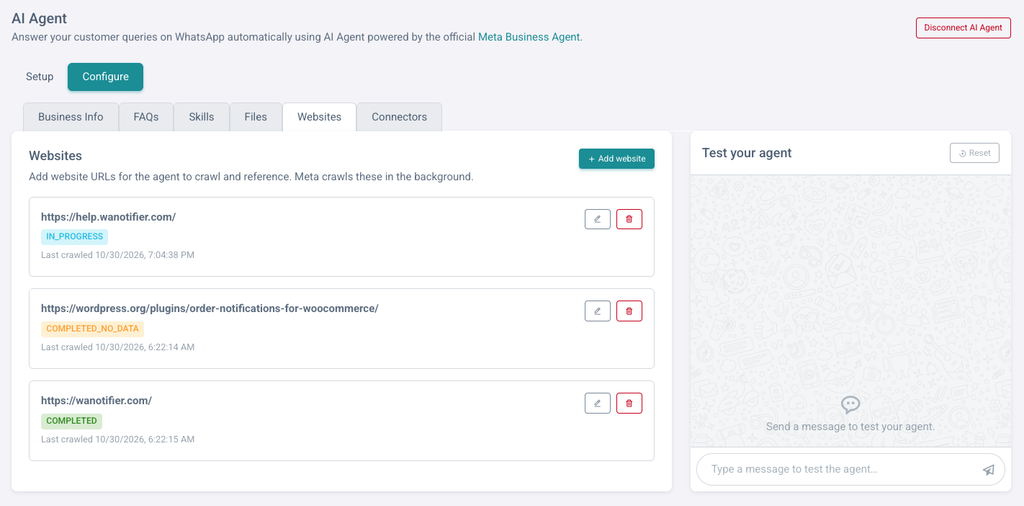
Task: Edit the help.wanotifier.com website entry
Action: [x=598, y=219]
